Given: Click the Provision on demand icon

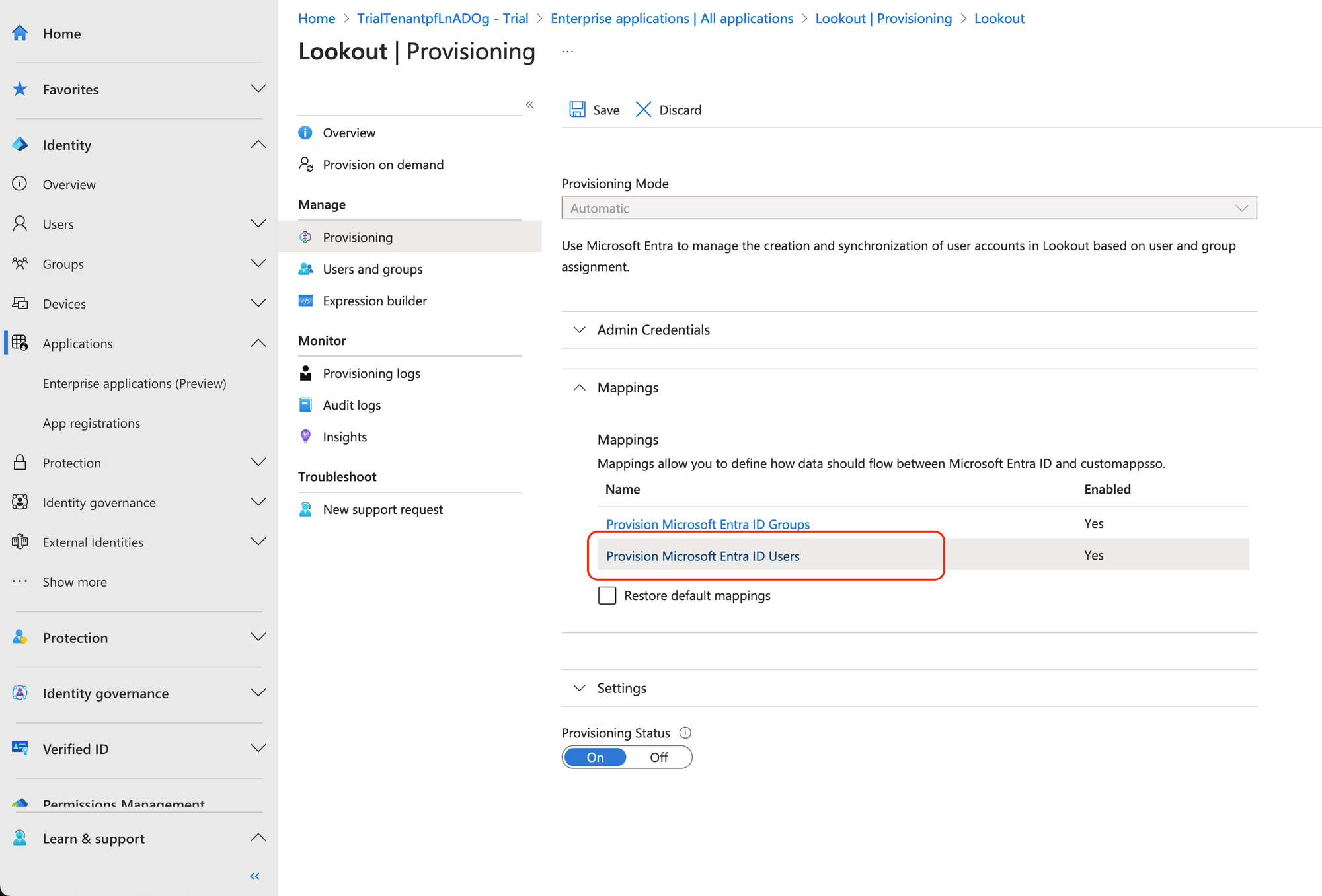Looking at the screenshot, I should pyautogui.click(x=306, y=165).
